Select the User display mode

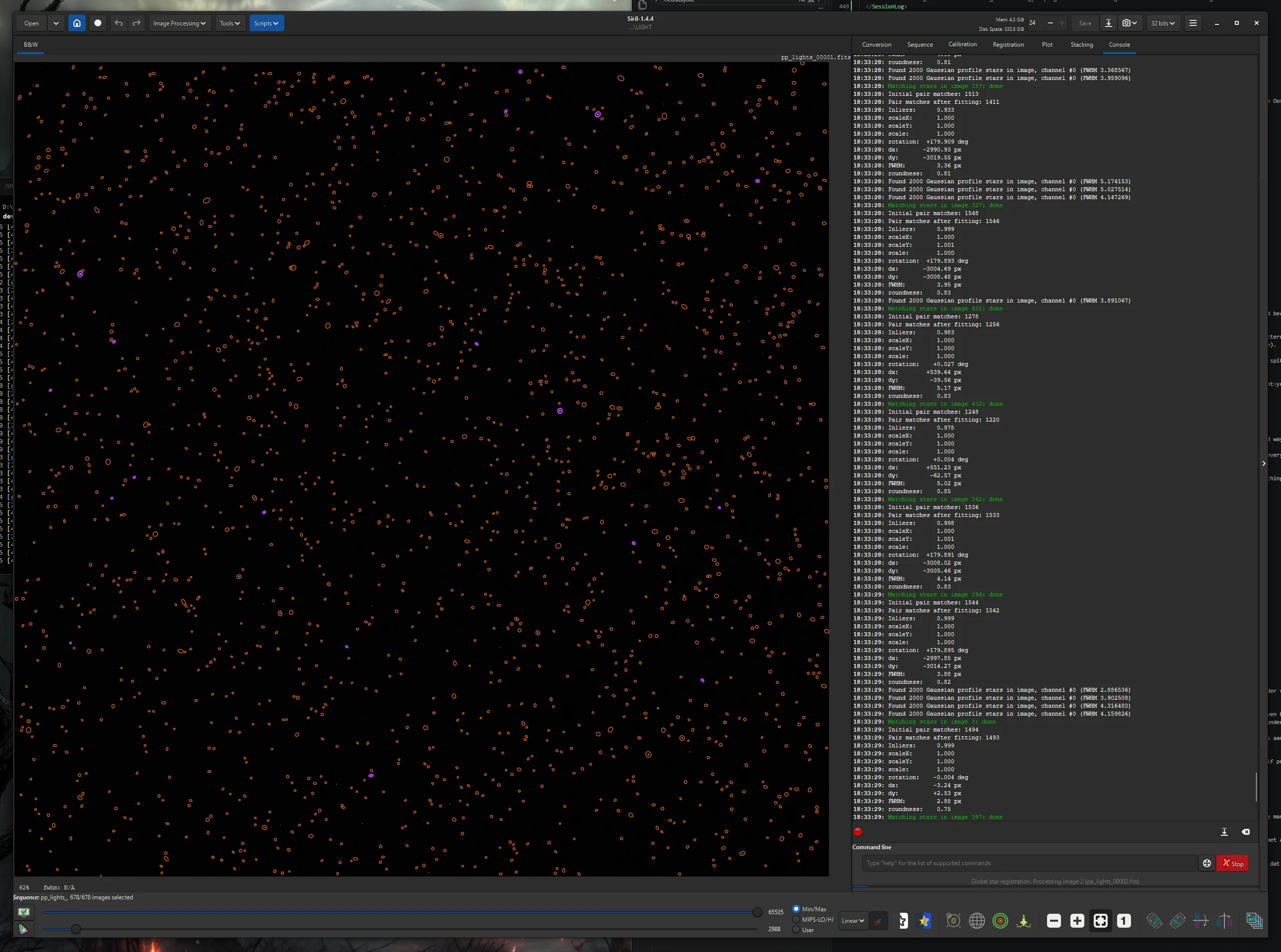click(803, 930)
